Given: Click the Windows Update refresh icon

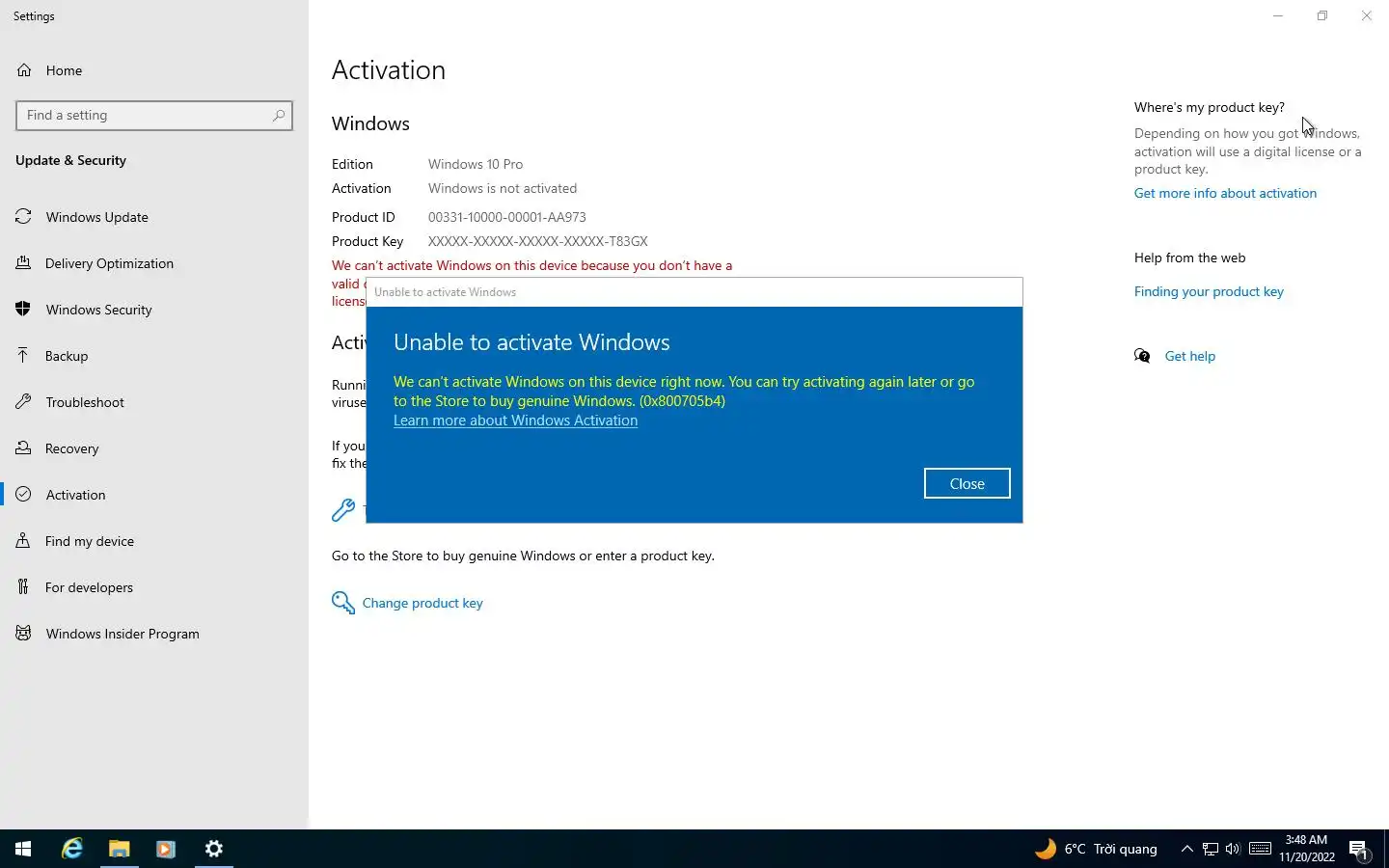Looking at the screenshot, I should pos(24,217).
